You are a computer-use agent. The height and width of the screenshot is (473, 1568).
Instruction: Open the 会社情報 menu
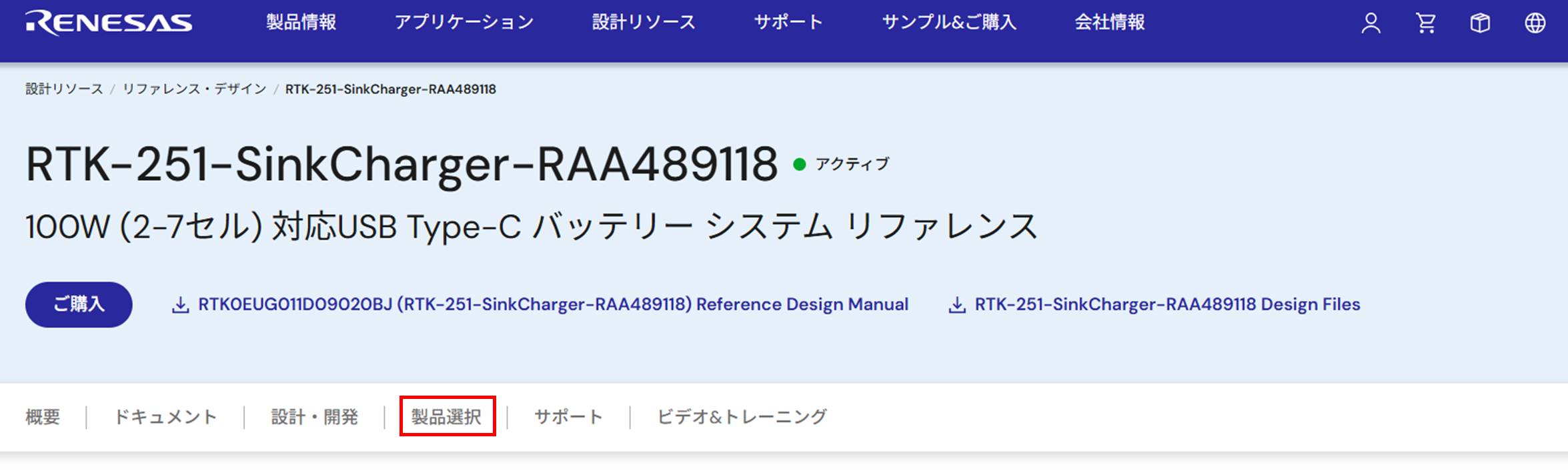coord(1109,23)
